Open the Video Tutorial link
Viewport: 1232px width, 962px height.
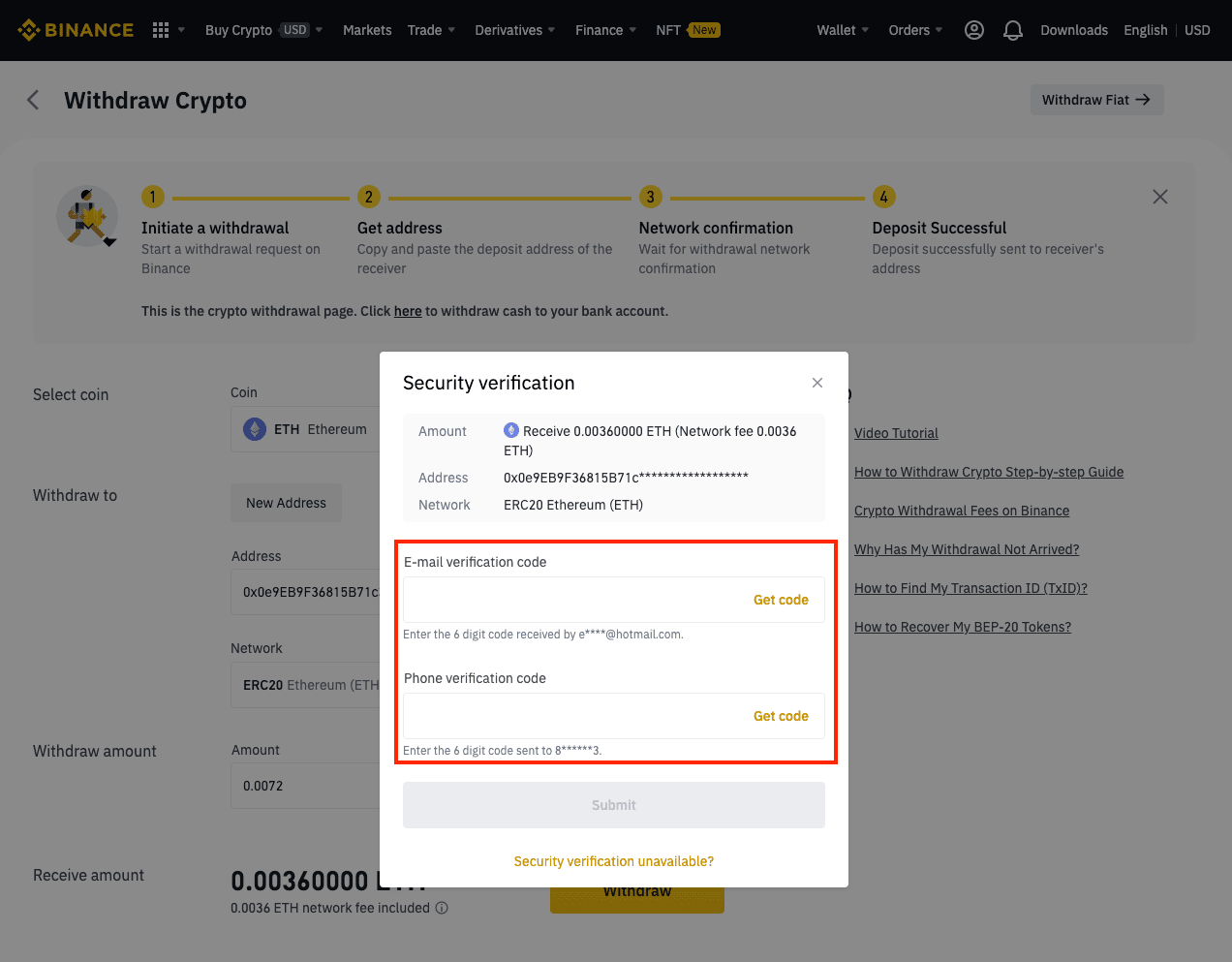click(896, 433)
